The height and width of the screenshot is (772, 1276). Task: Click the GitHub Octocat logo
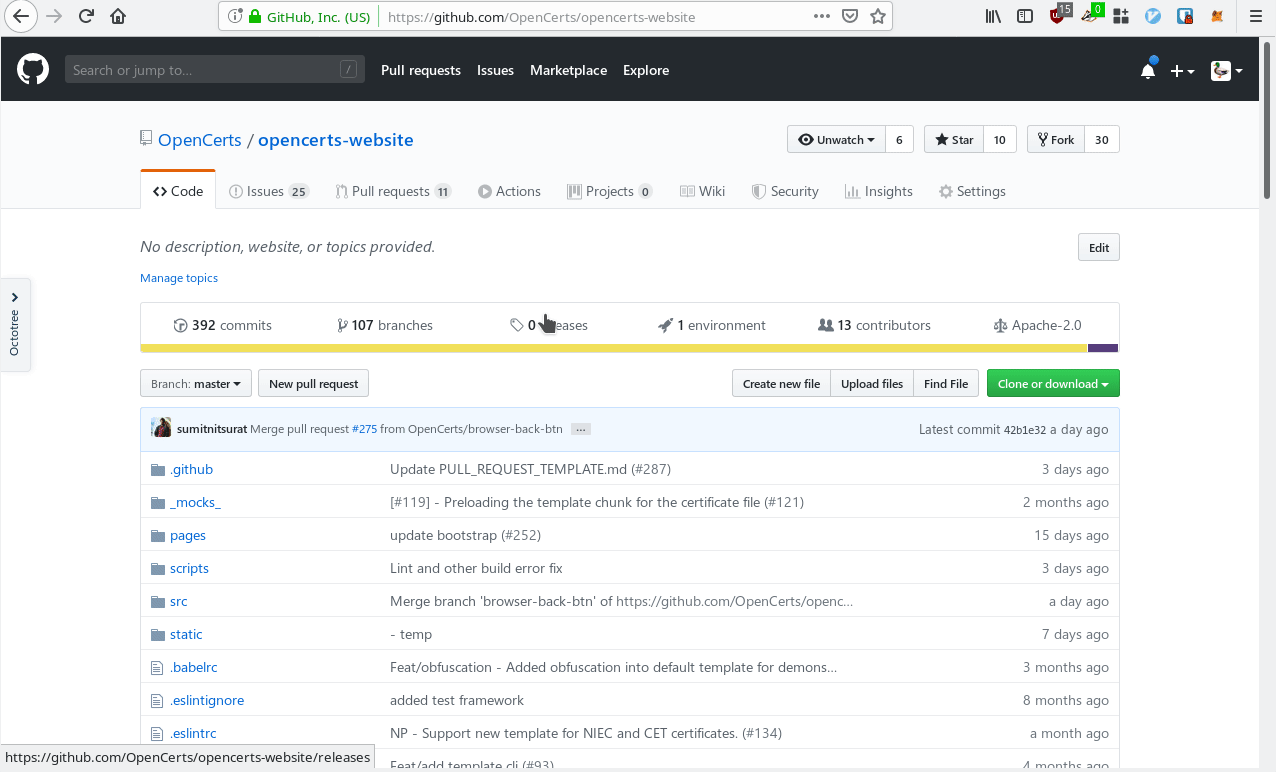click(33, 69)
